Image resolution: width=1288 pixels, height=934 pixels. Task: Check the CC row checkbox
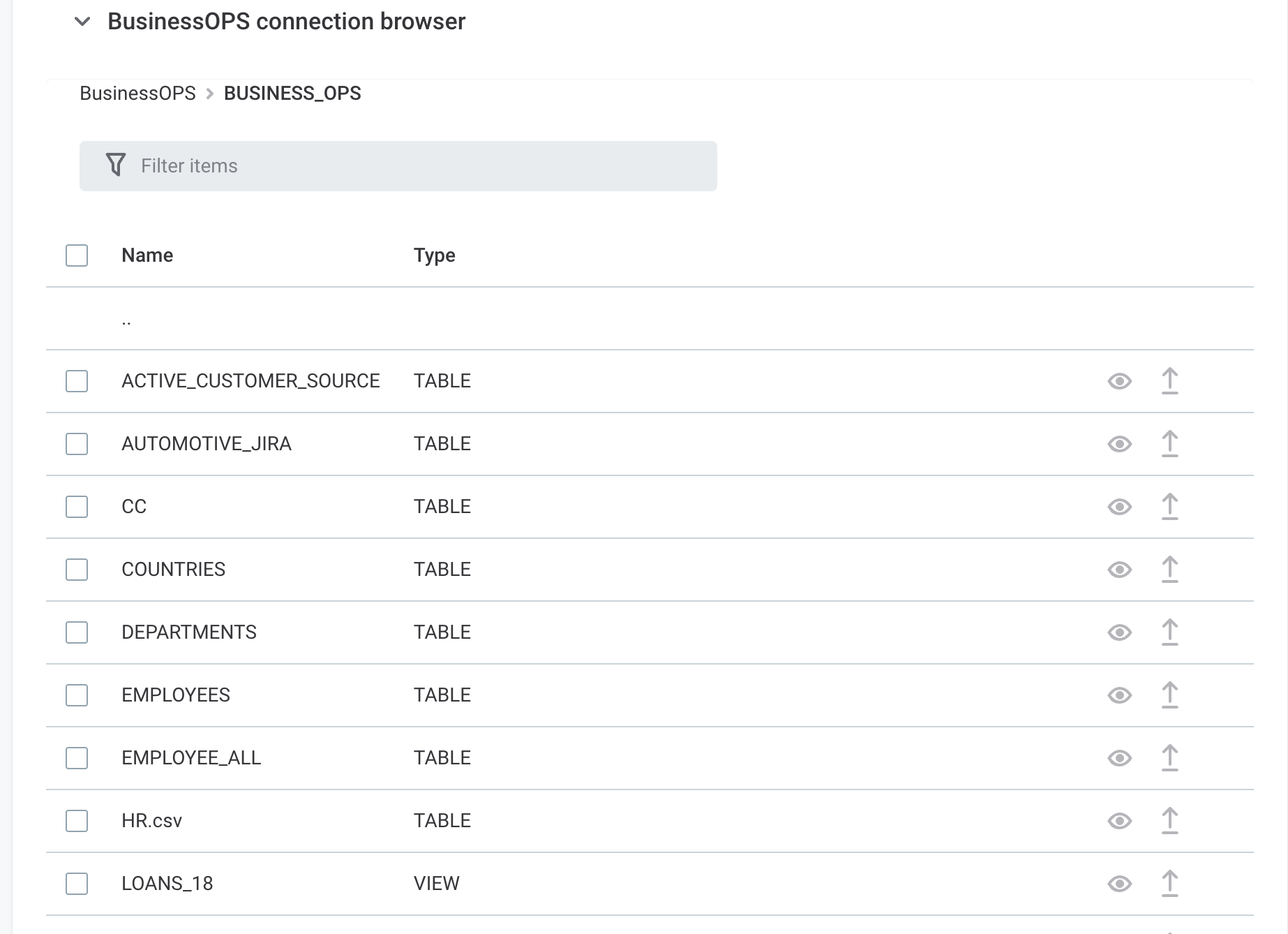(77, 507)
